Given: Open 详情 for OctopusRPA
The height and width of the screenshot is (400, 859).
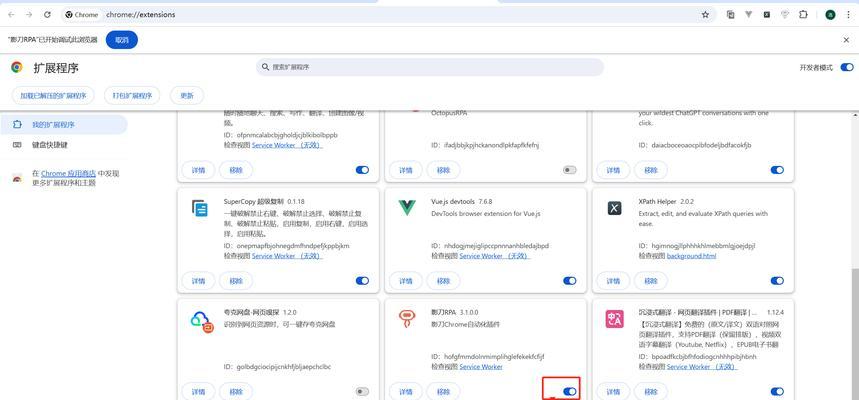Looking at the screenshot, I should tap(406, 170).
